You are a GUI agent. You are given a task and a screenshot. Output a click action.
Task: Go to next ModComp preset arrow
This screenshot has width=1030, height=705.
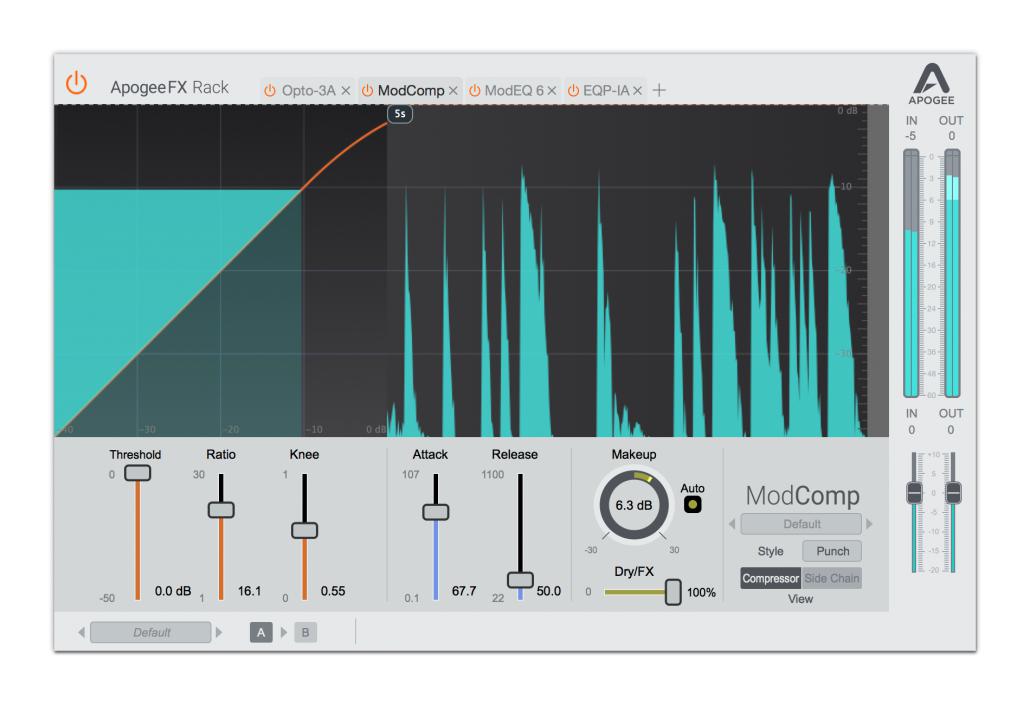pyautogui.click(x=869, y=524)
